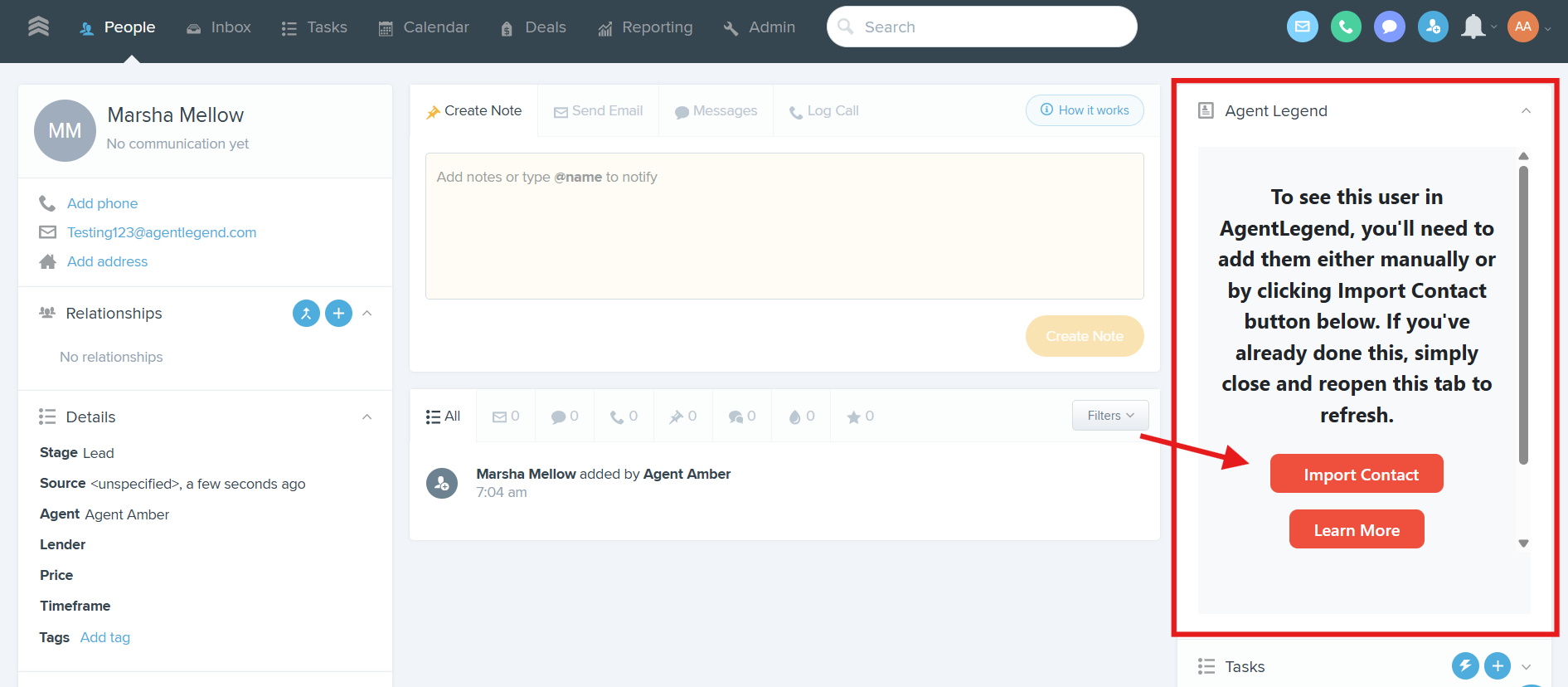Open the notifications bell

(x=1473, y=27)
